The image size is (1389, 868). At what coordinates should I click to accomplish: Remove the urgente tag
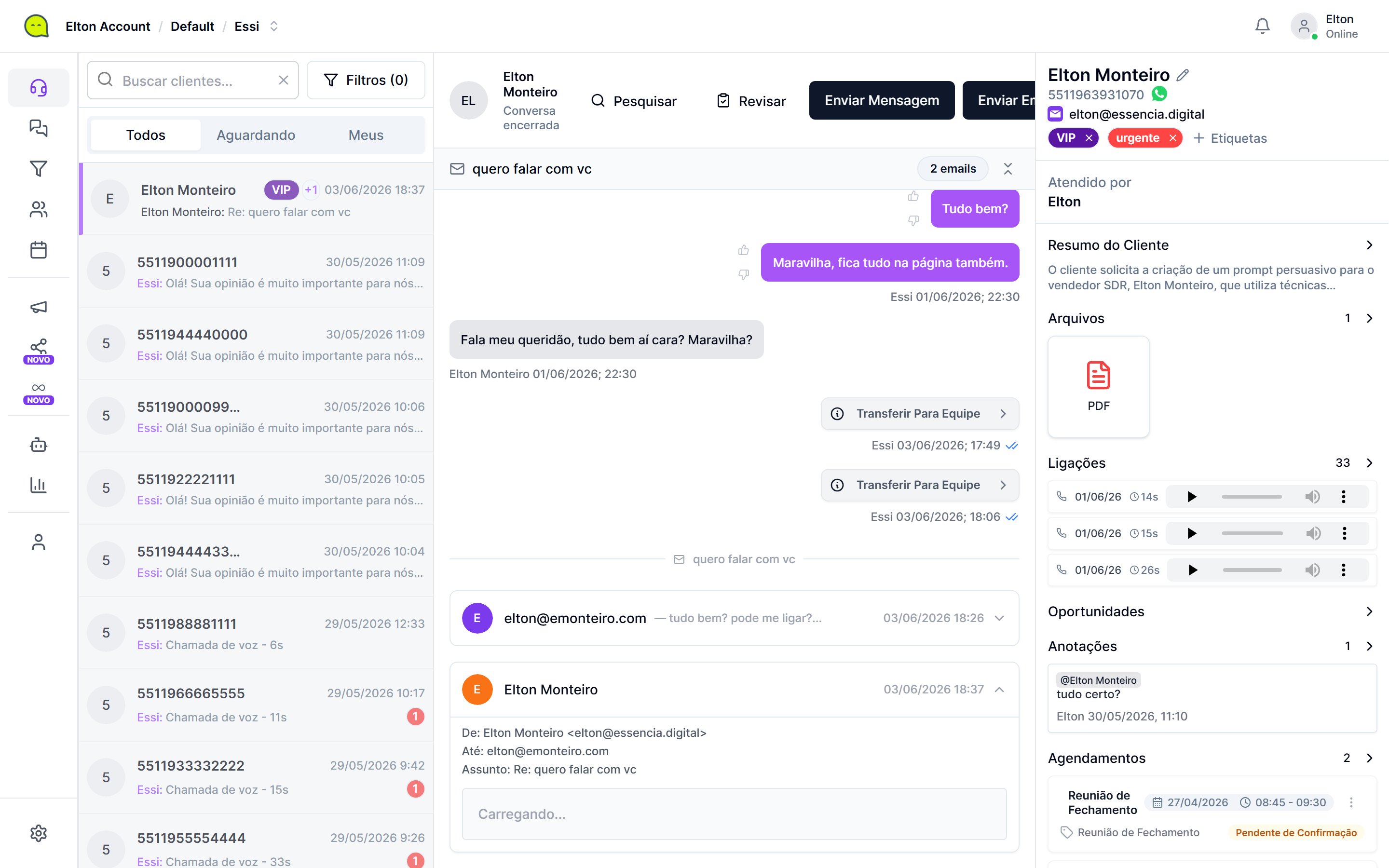point(1172,138)
